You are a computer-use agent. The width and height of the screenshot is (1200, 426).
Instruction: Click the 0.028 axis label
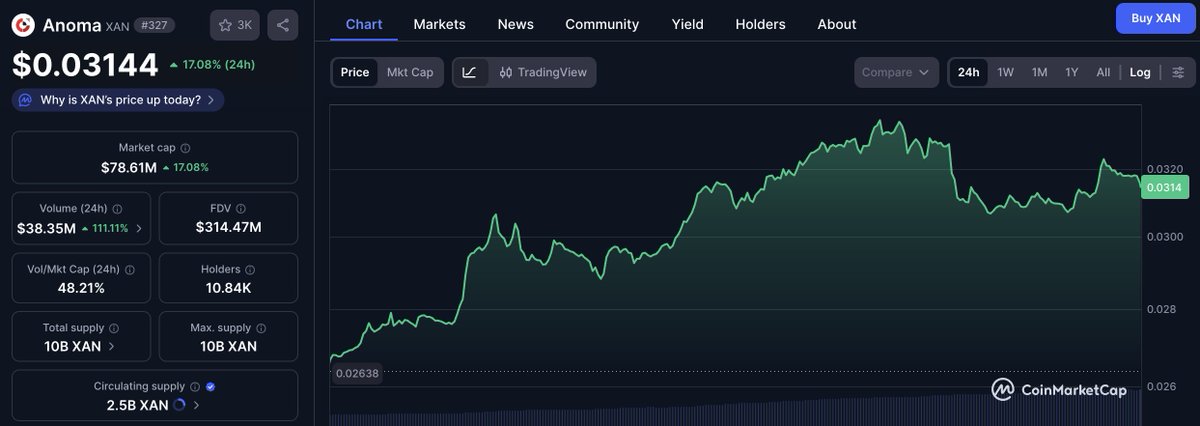(x=1161, y=310)
